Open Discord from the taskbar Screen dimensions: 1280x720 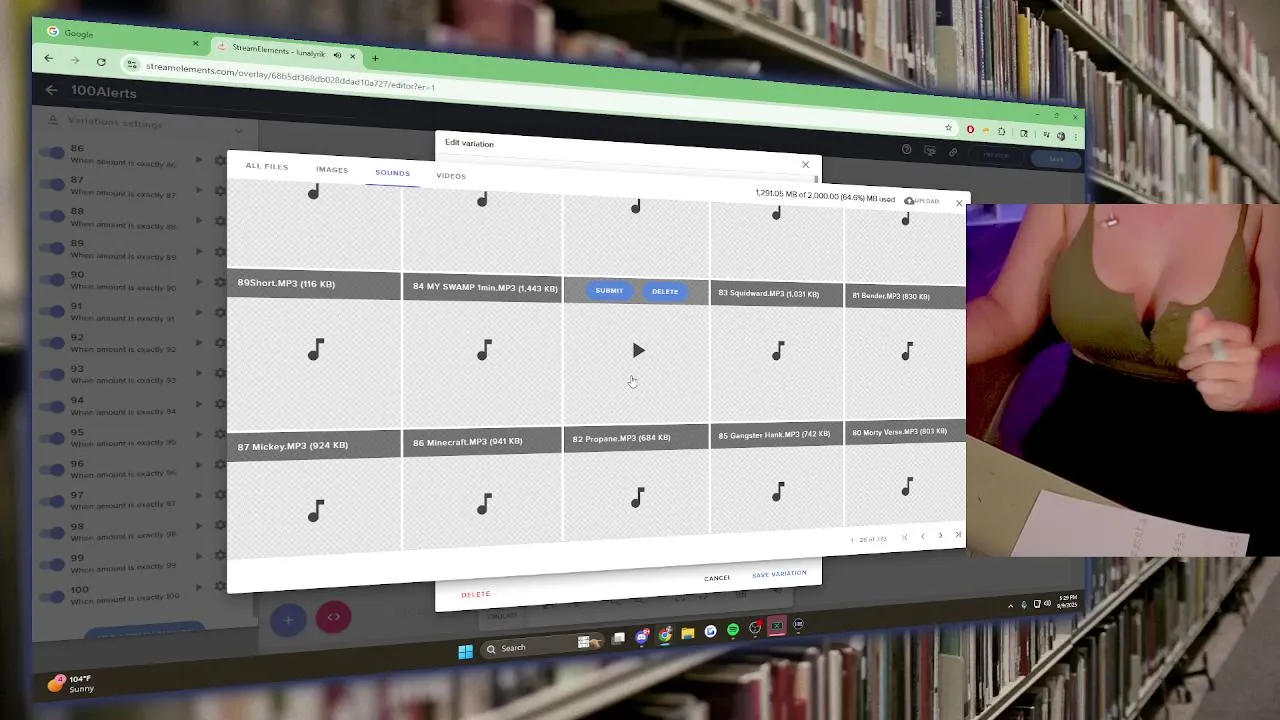click(642, 636)
